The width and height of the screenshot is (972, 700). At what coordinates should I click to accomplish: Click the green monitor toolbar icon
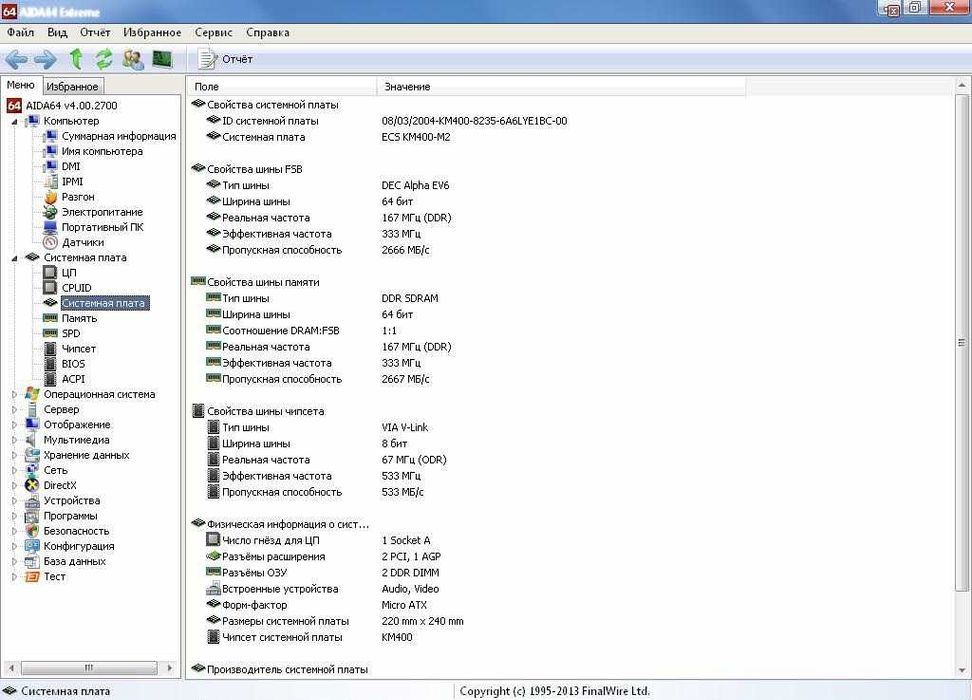pyautogui.click(x=162, y=59)
